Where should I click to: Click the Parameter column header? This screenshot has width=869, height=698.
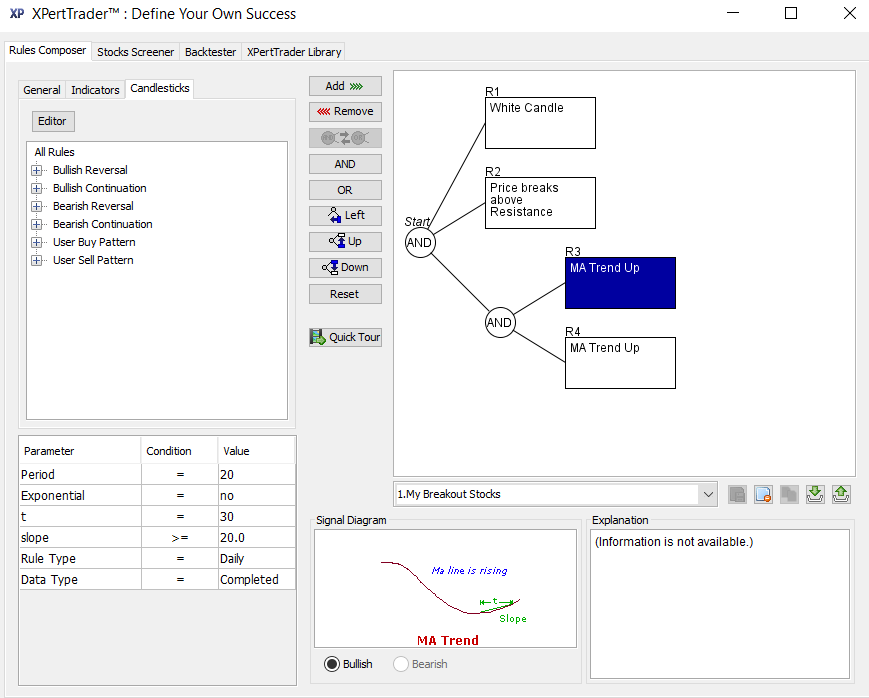80,451
